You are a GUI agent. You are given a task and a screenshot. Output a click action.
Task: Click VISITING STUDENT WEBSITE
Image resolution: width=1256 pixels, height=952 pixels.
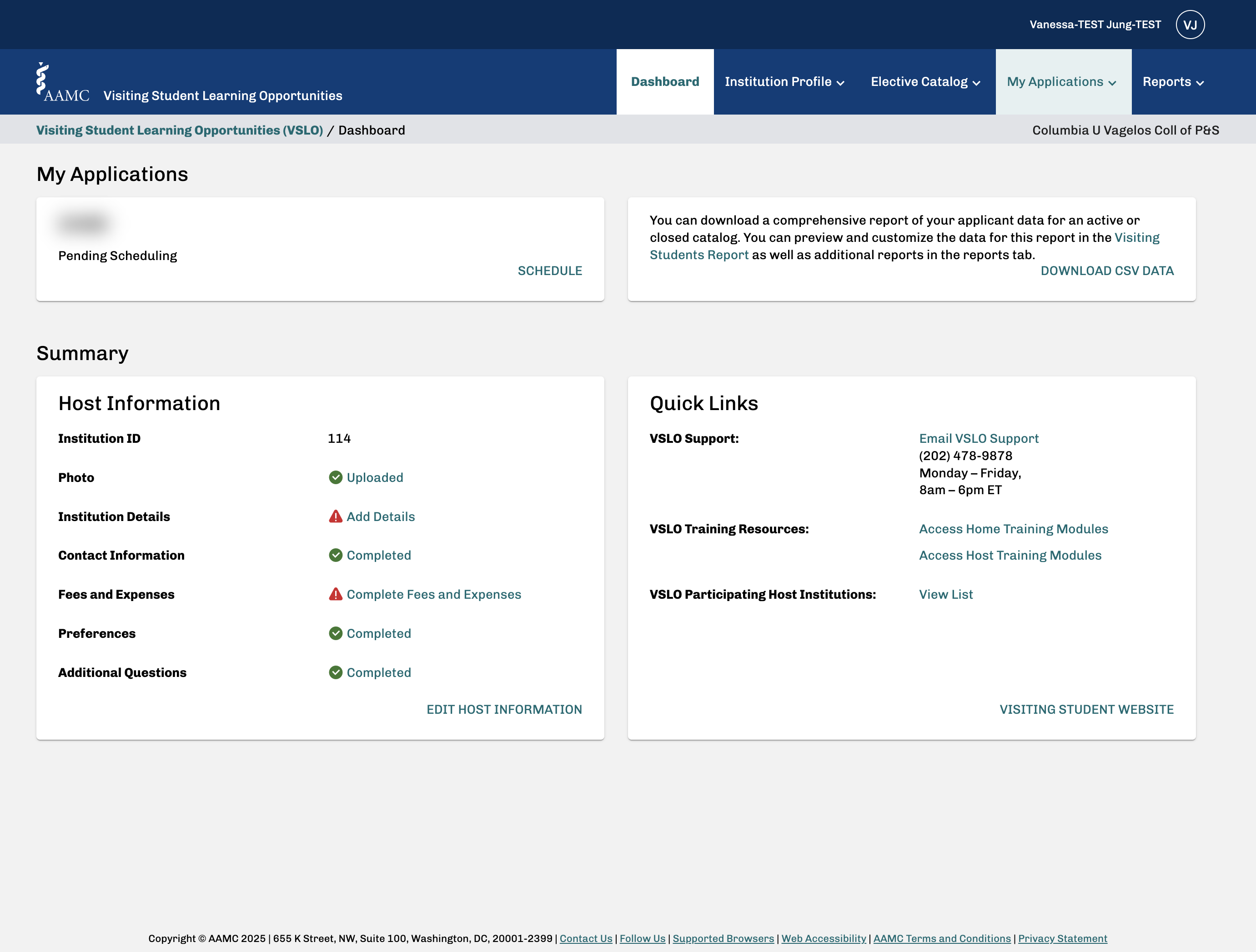(x=1086, y=710)
